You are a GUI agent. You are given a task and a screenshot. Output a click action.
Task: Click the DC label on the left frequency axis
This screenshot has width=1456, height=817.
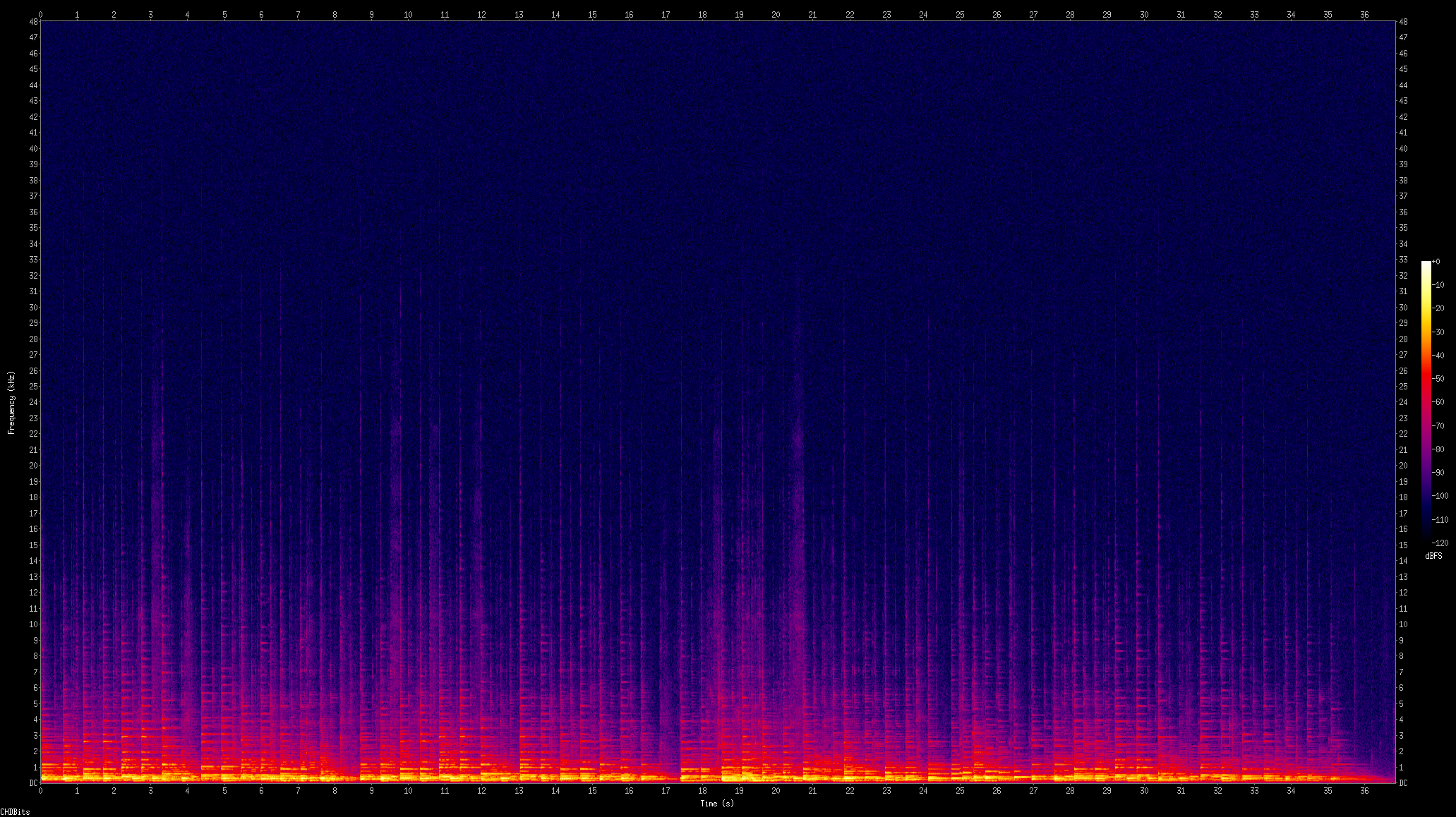tap(33, 783)
